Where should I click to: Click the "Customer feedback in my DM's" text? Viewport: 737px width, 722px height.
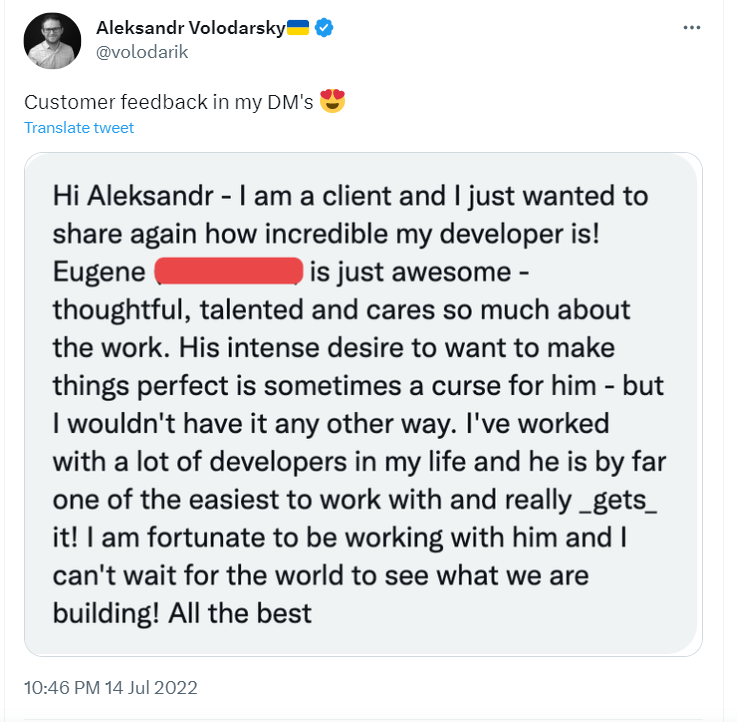pos(168,102)
